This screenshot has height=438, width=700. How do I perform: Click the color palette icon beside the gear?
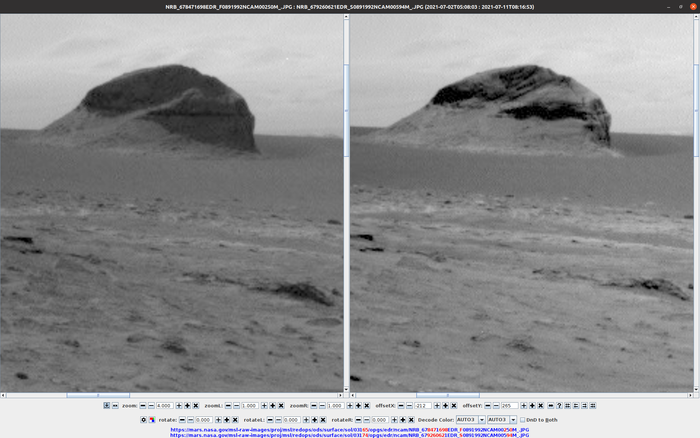pyautogui.click(x=152, y=419)
